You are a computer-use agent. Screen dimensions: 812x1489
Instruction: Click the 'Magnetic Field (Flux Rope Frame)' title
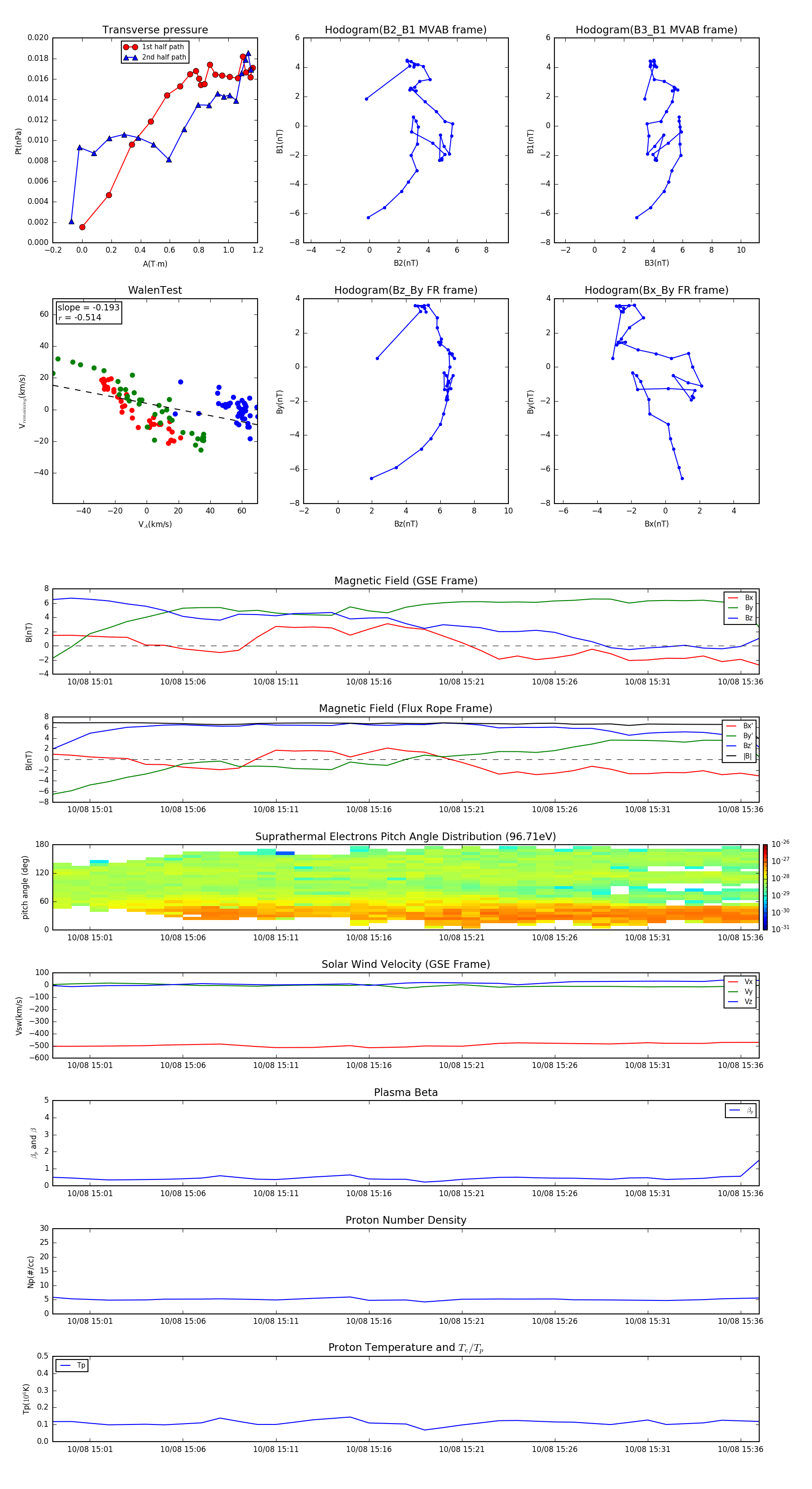coord(406,709)
